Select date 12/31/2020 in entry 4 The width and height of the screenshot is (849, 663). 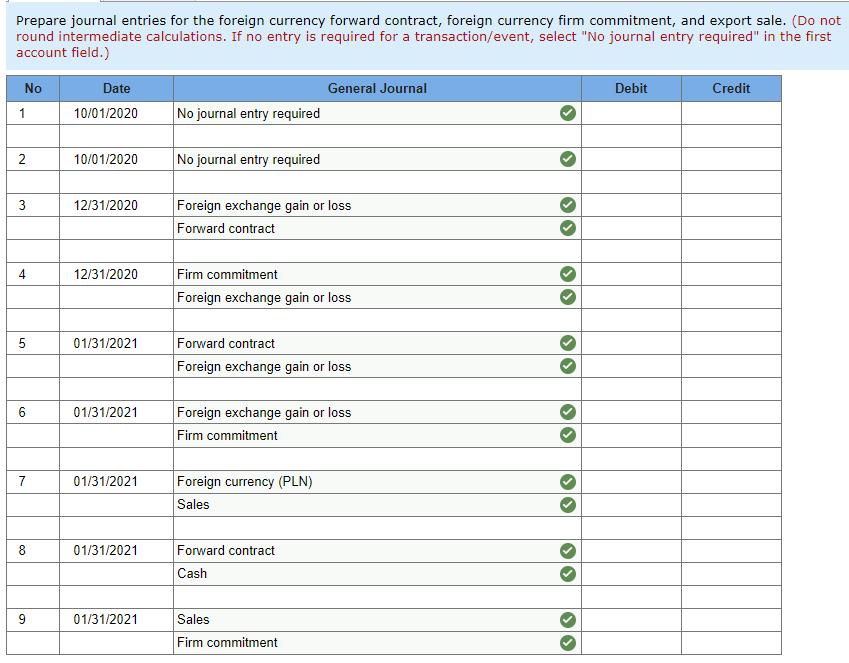pyautogui.click(x=106, y=274)
